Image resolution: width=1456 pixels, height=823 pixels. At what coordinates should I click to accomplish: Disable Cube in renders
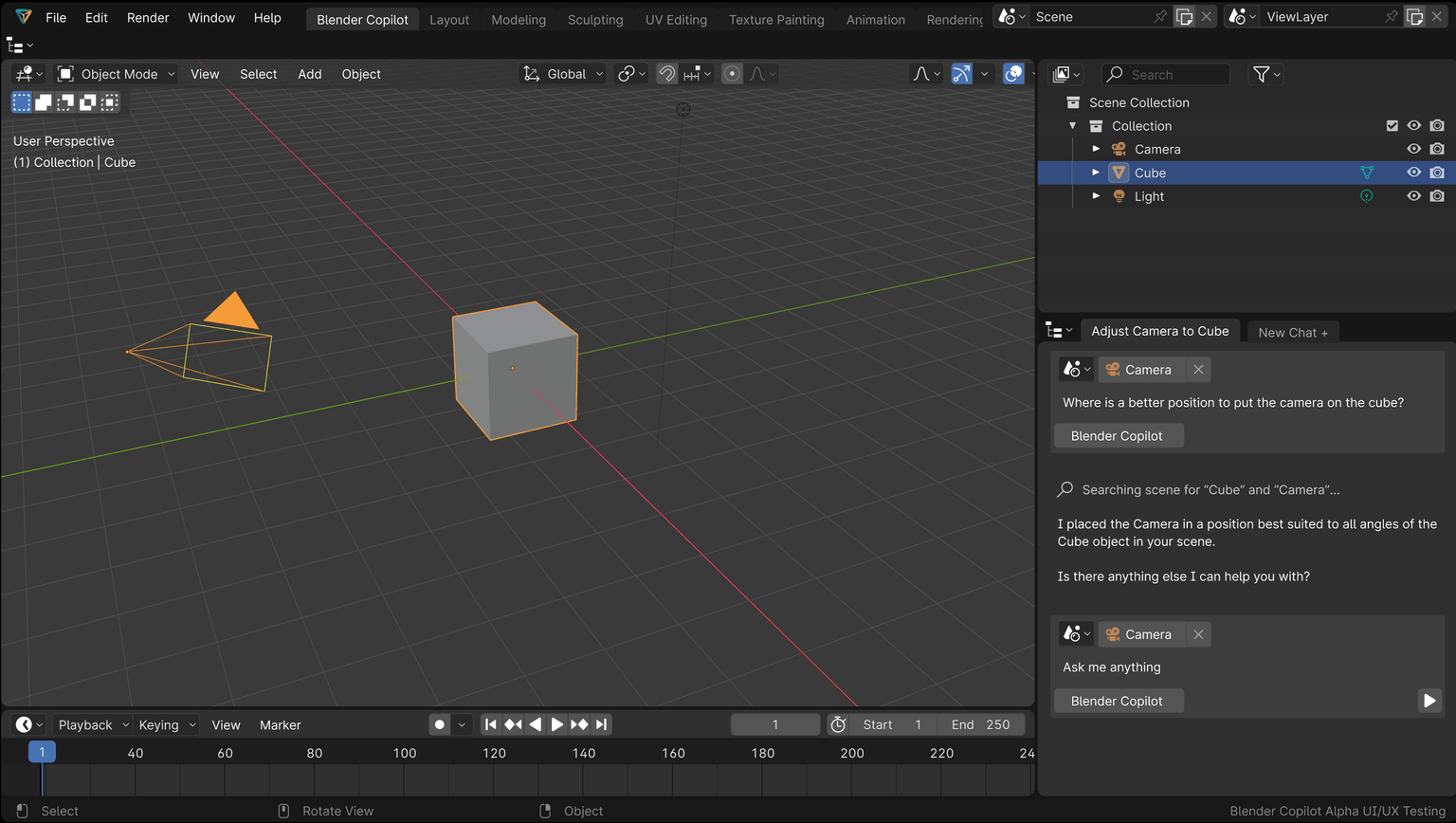point(1437,173)
